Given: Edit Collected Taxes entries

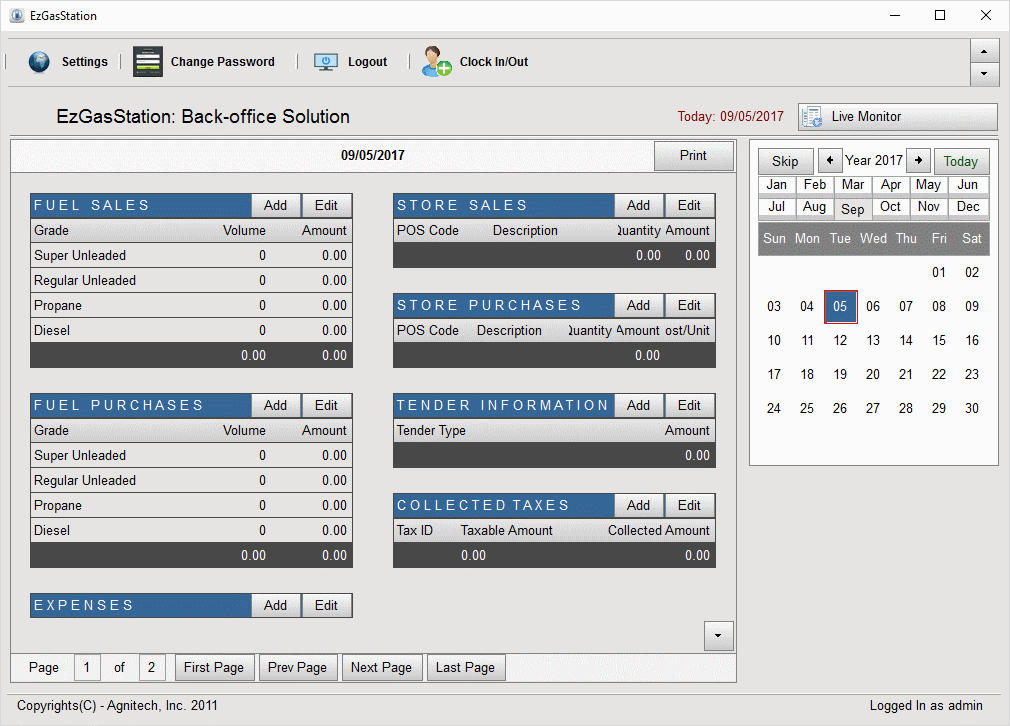Looking at the screenshot, I should [689, 506].
